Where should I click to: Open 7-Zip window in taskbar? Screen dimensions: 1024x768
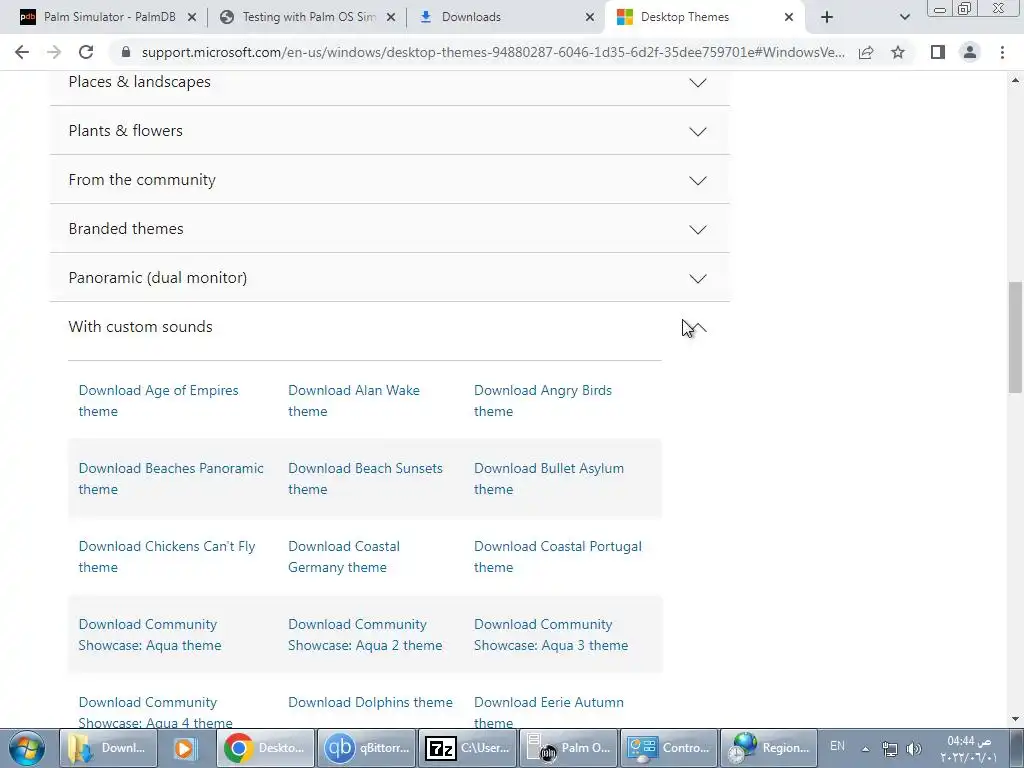(468, 748)
